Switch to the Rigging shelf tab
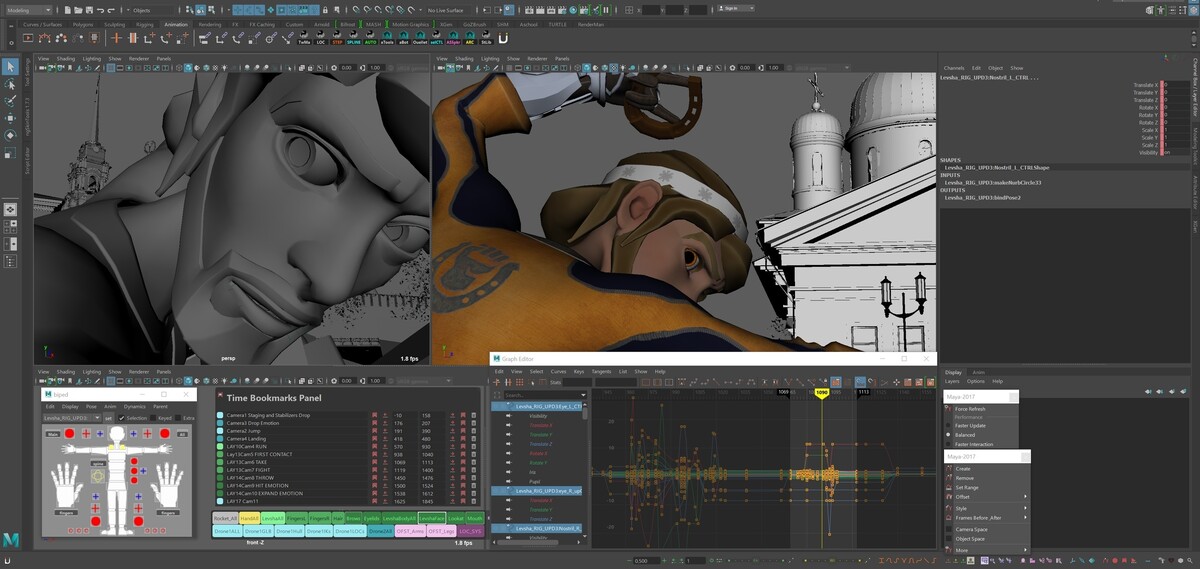The image size is (1200, 569). [145, 24]
